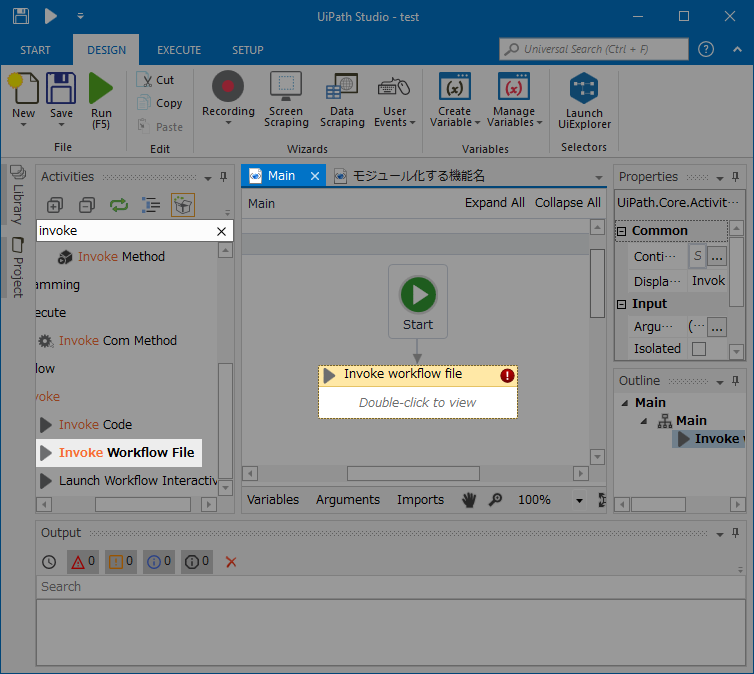Click the error icon on Invoke workflow file

point(507,375)
